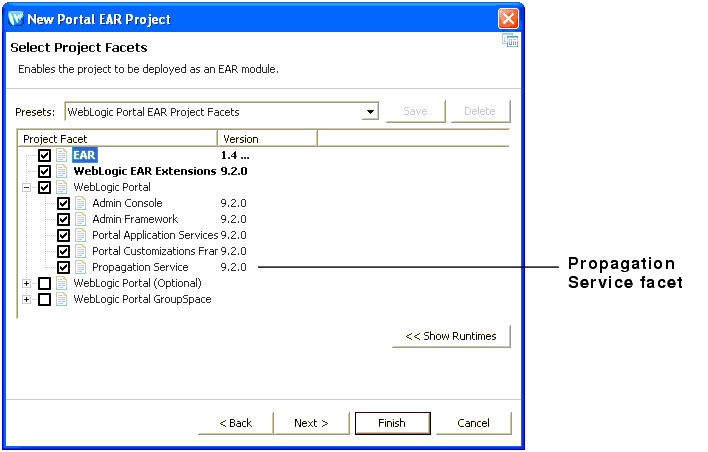Viewport: 708px width, 452px height.
Task: Expand the WebLogic Portal (Optional) node
Action: [27, 284]
